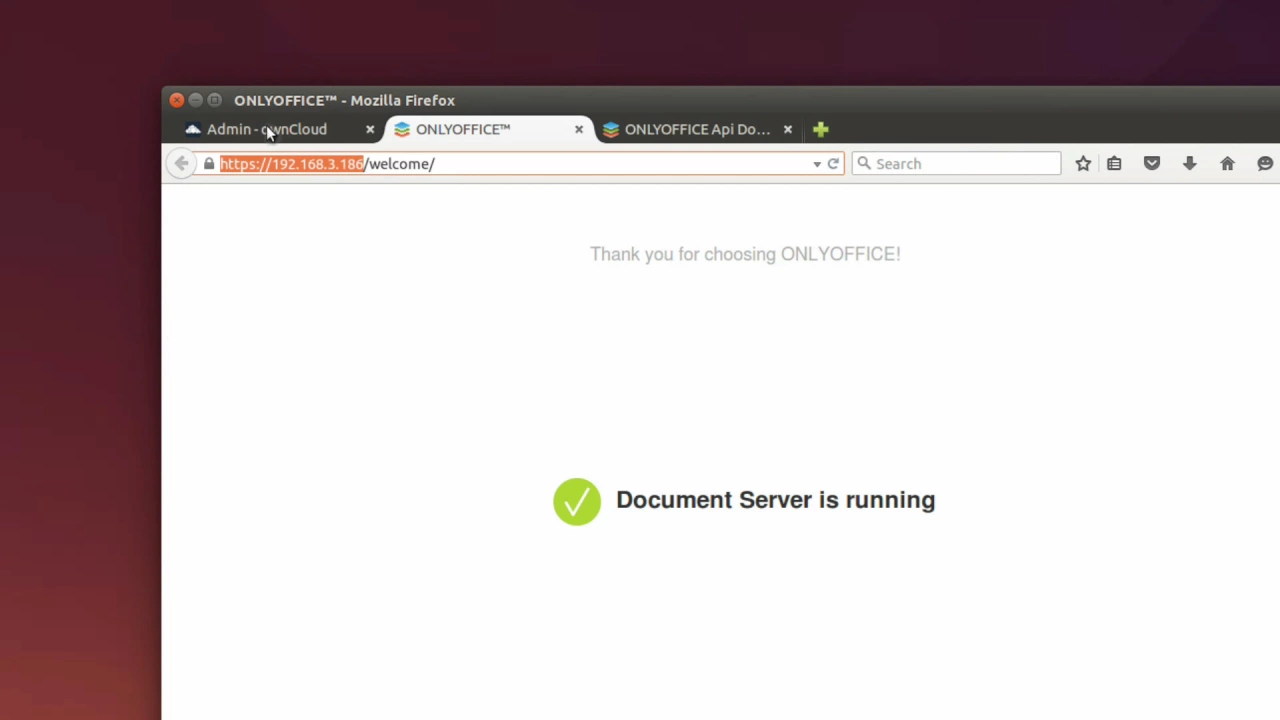Screen dimensions: 1280x720
Task: Close the Admin - ownCloud tab
Action: (370, 129)
